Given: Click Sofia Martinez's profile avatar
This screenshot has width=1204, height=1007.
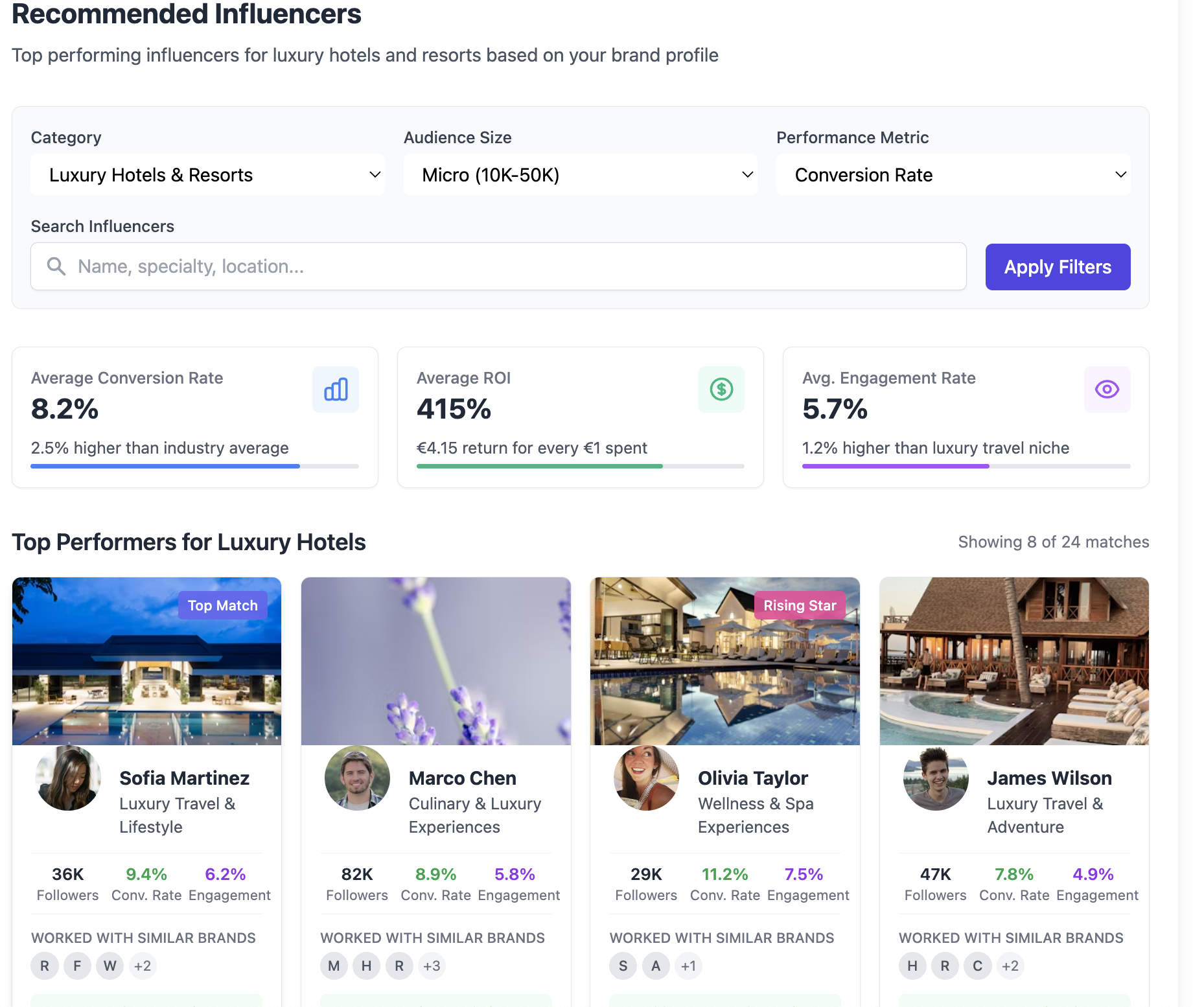Looking at the screenshot, I should tap(69, 778).
